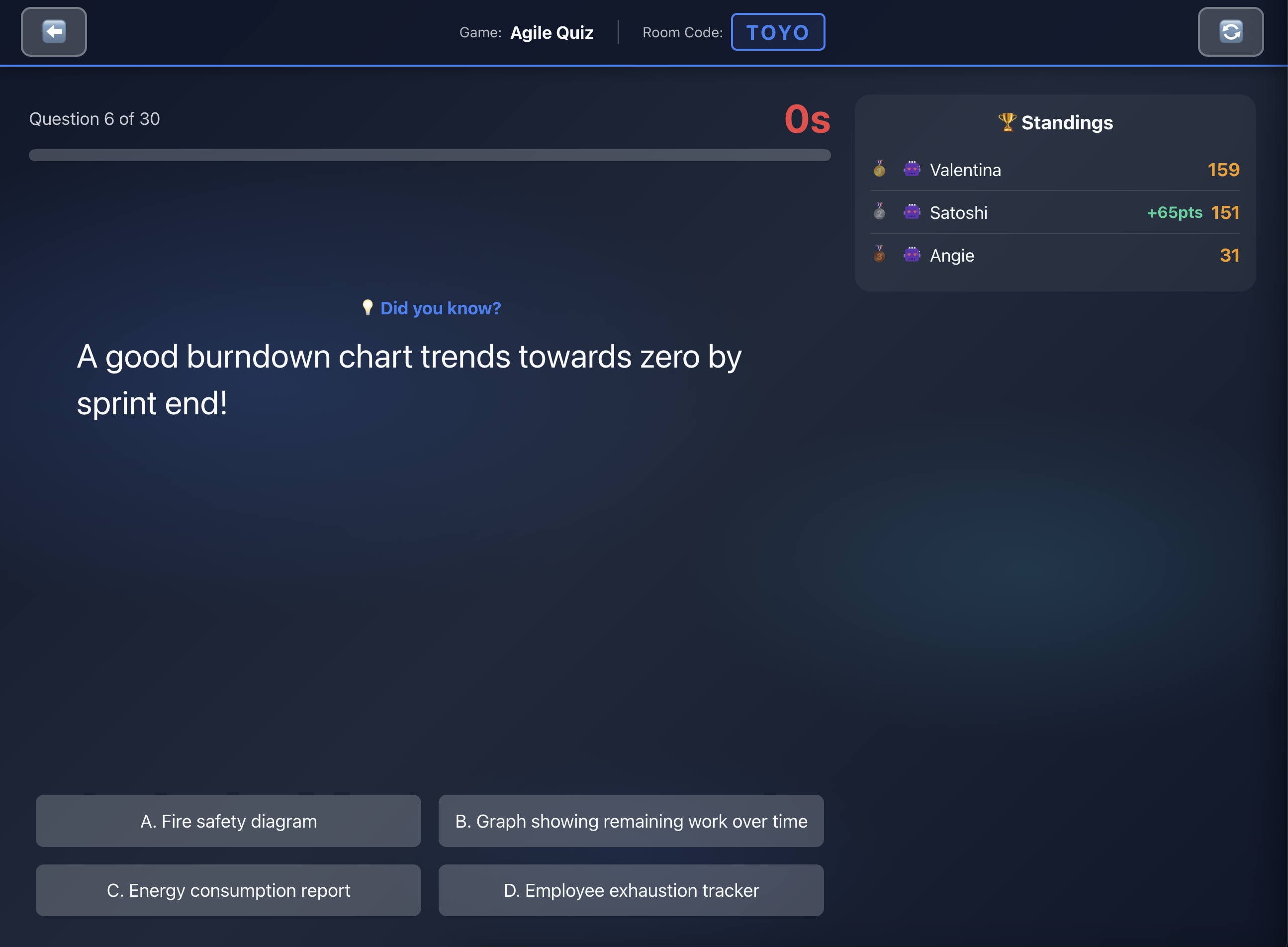
Task: Click the burndown chart fact text
Action: coord(409,379)
